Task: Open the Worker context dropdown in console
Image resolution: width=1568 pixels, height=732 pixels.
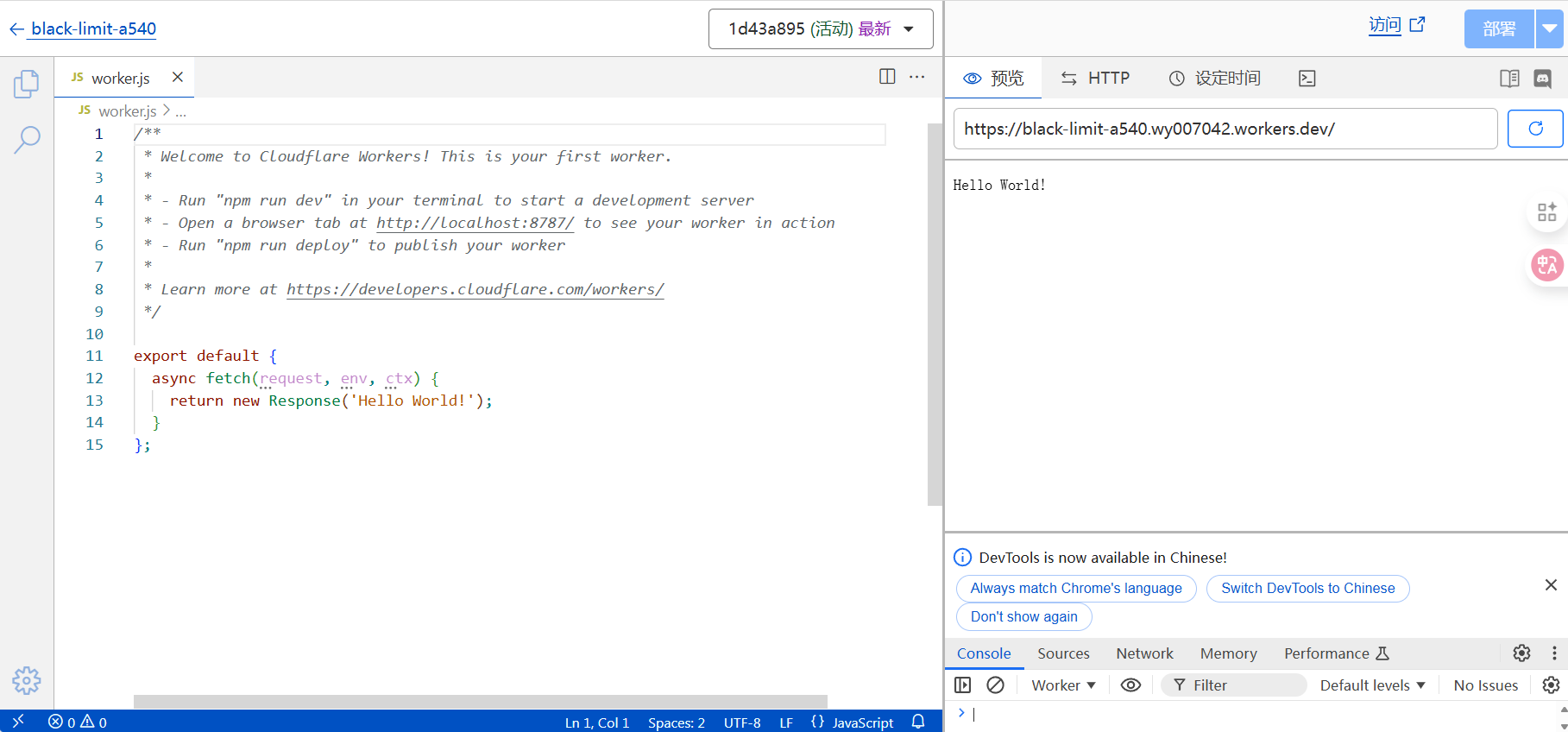Action: [1063, 685]
